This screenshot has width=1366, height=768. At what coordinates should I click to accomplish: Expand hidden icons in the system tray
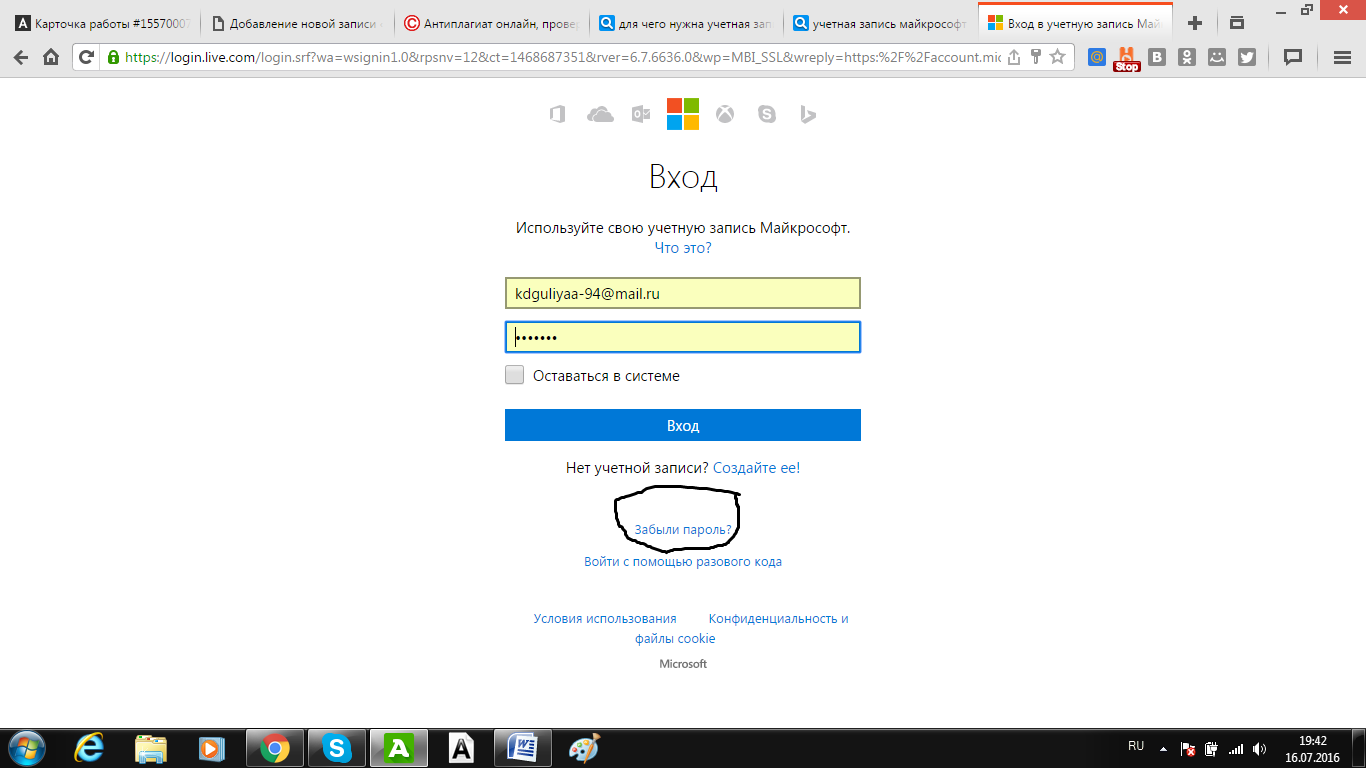click(x=1163, y=748)
